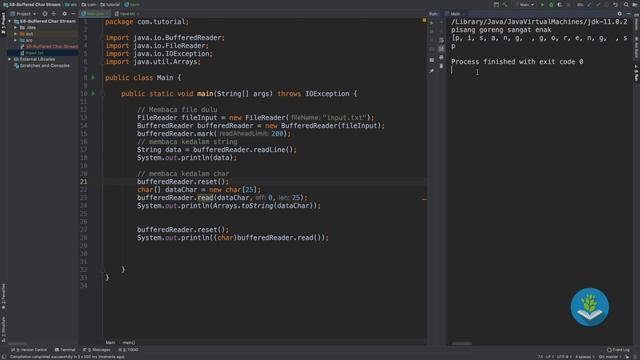Click run gutter arrow beside main method
The image size is (640, 360).
pyautogui.click(x=93, y=93)
